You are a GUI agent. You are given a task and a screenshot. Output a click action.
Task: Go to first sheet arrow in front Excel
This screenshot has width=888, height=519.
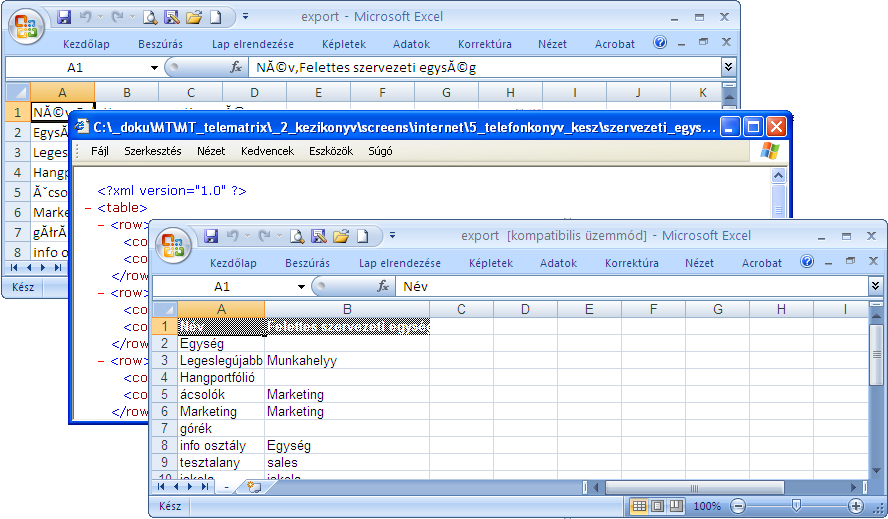[x=161, y=487]
